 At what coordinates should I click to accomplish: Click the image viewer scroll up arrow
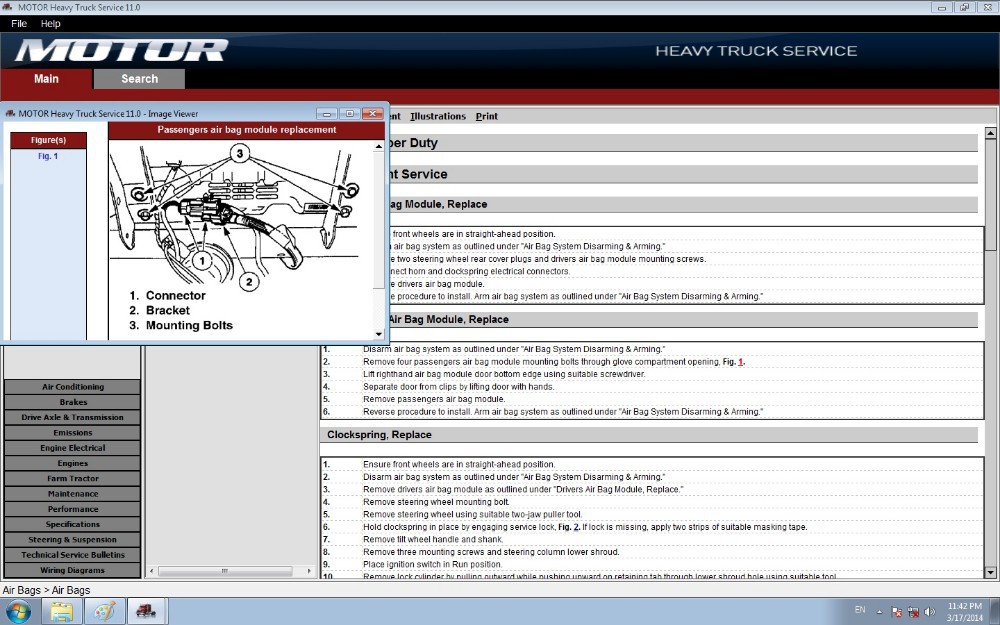(379, 147)
